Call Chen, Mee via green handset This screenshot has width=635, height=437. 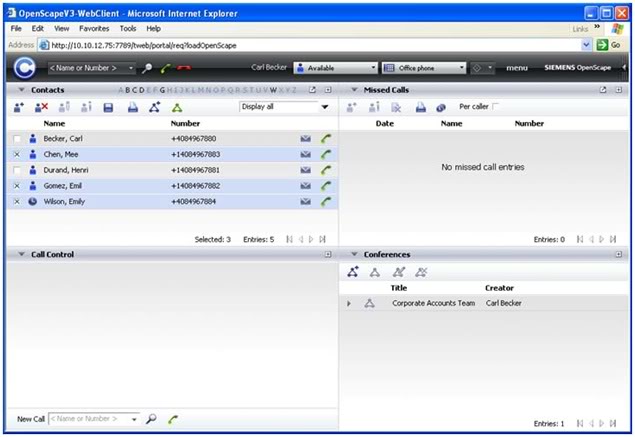point(326,154)
